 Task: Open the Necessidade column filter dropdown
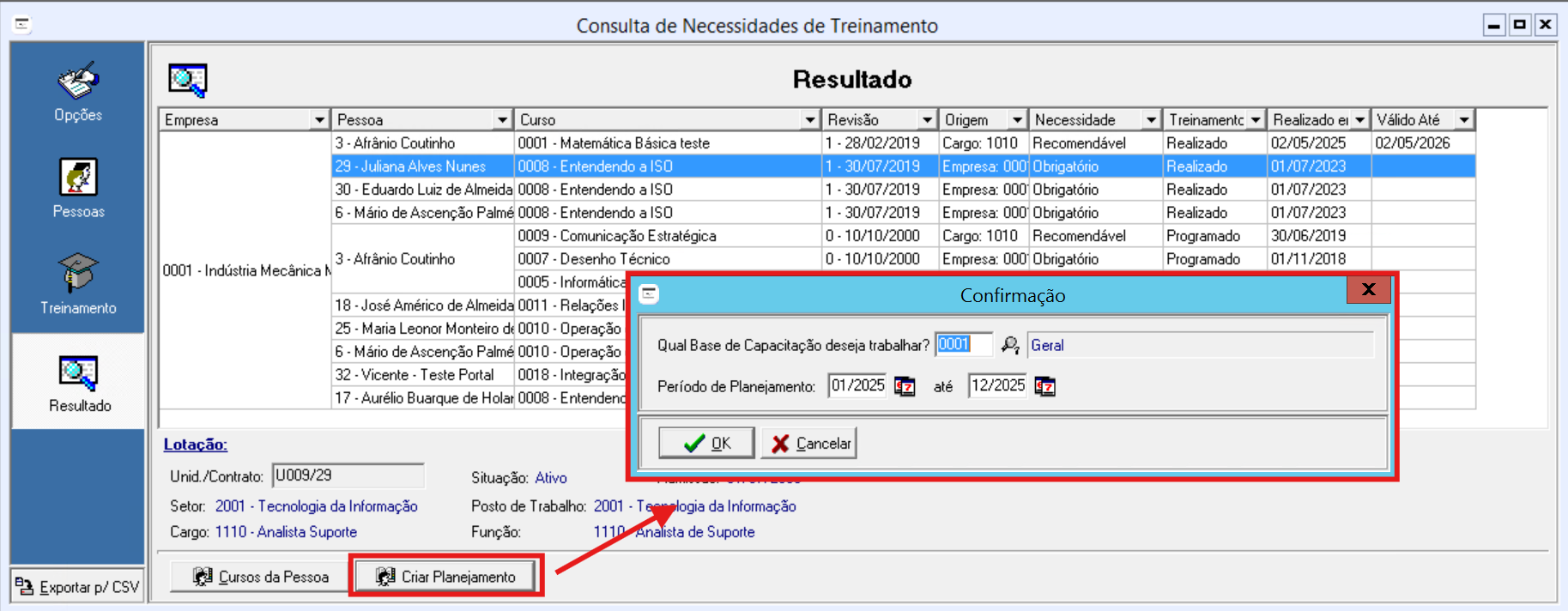pos(1151,120)
